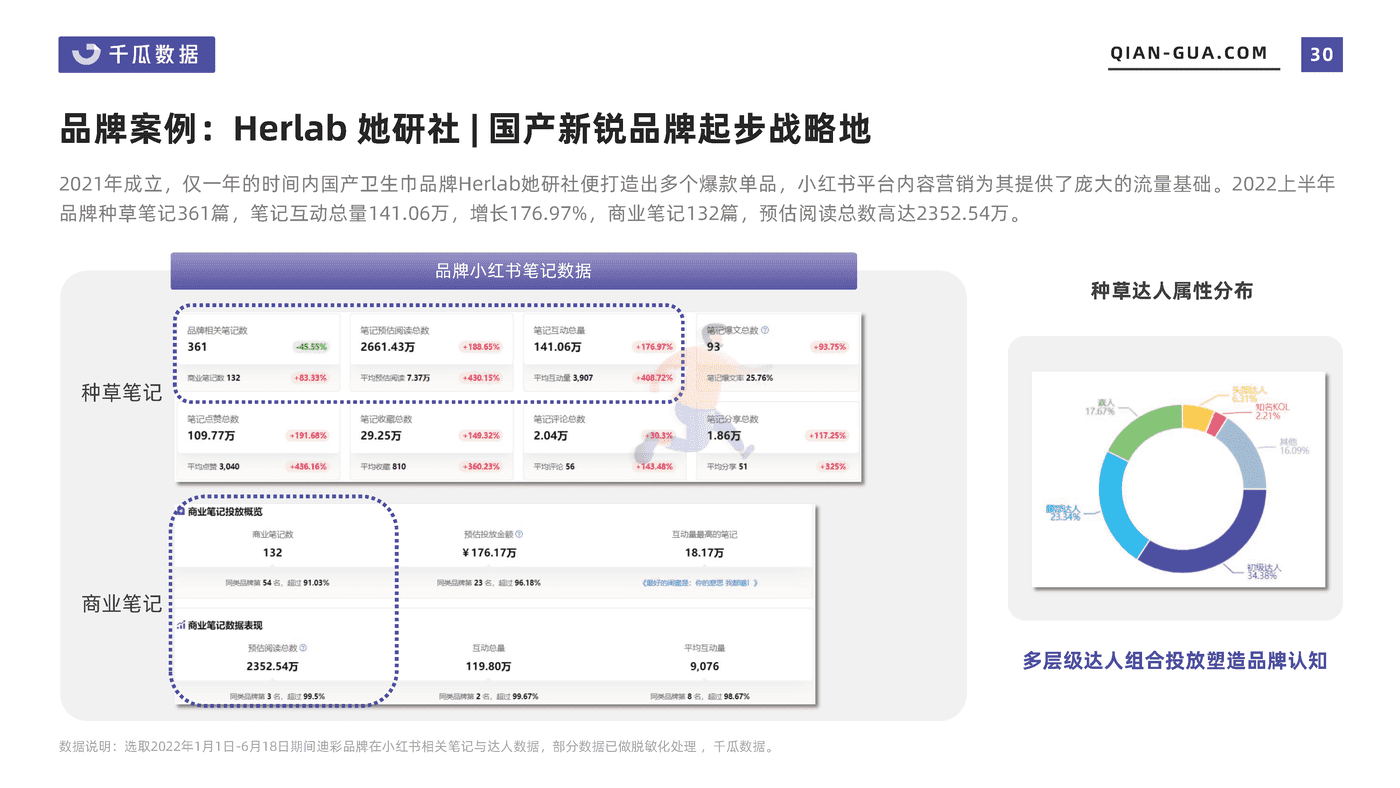Click the 数据说明 footnote text
1400x788 pixels.
coord(417,747)
